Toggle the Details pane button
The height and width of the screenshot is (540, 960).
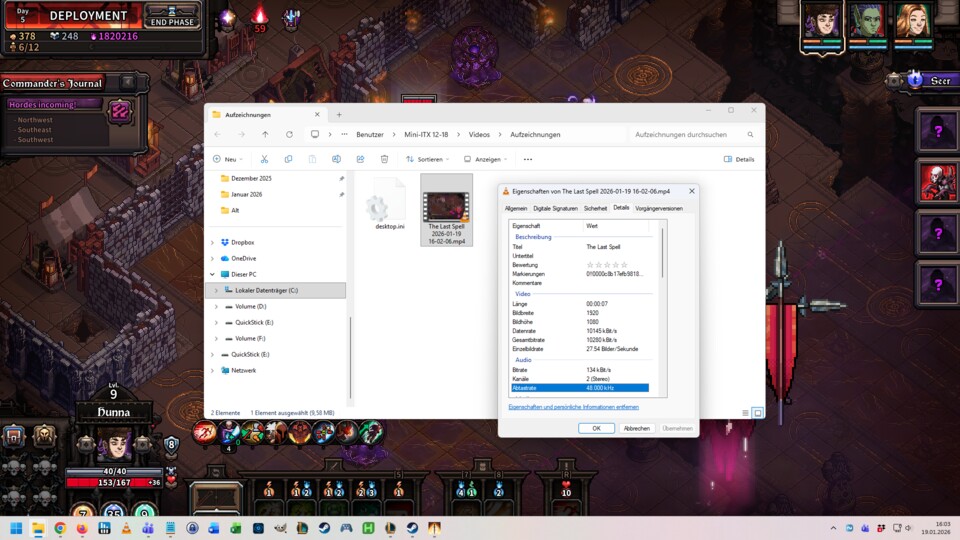pyautogui.click(x=739, y=159)
